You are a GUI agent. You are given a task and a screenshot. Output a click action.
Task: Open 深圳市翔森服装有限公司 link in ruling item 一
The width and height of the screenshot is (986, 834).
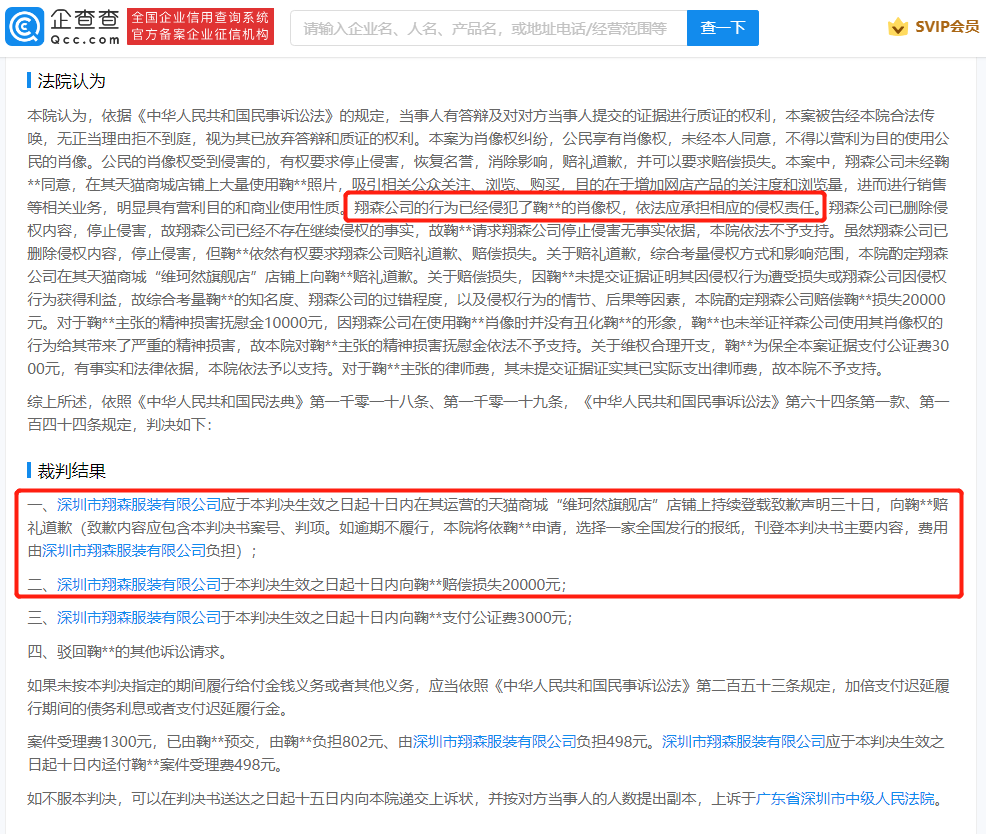coord(138,504)
